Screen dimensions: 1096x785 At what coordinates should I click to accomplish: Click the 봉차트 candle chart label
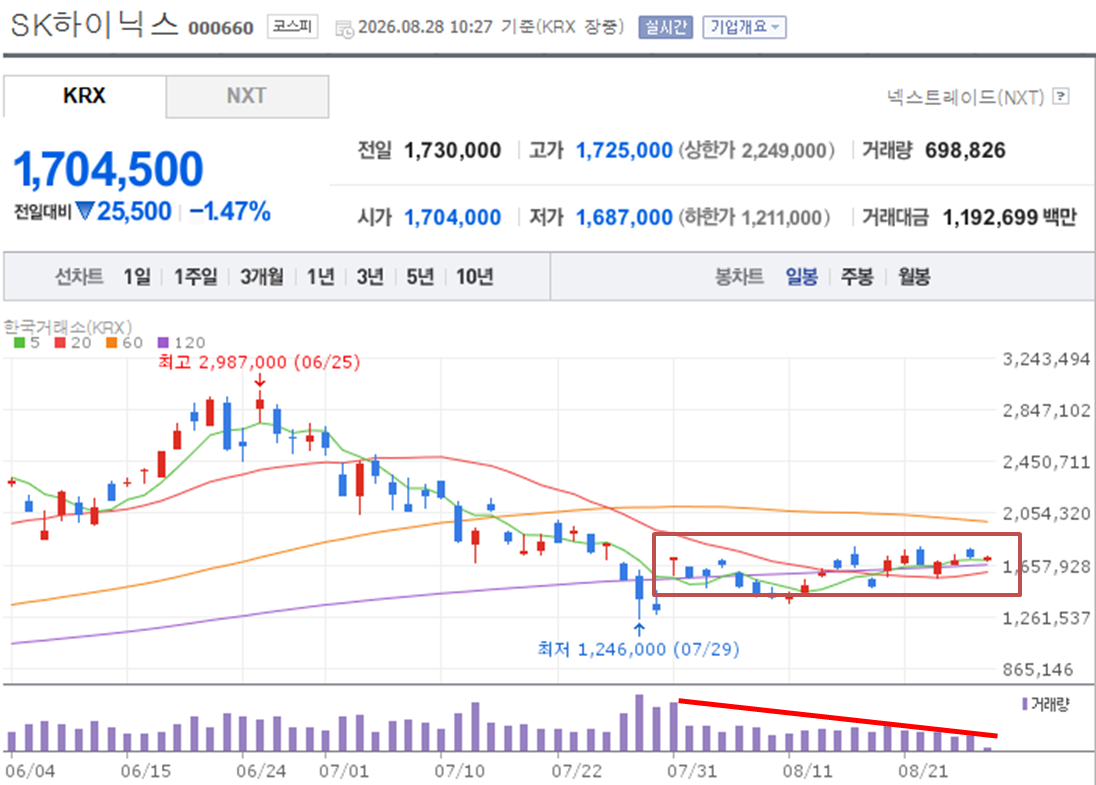tap(739, 277)
